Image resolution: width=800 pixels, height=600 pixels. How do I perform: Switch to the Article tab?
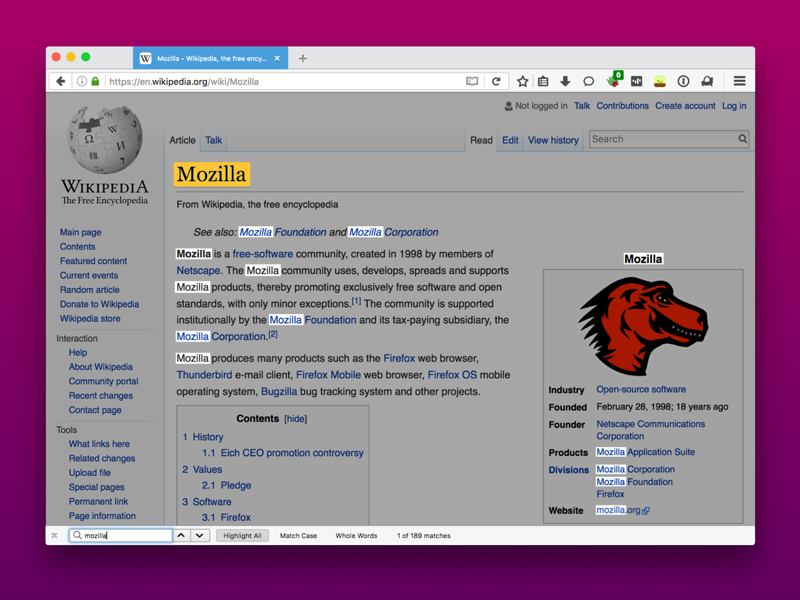pyautogui.click(x=182, y=140)
